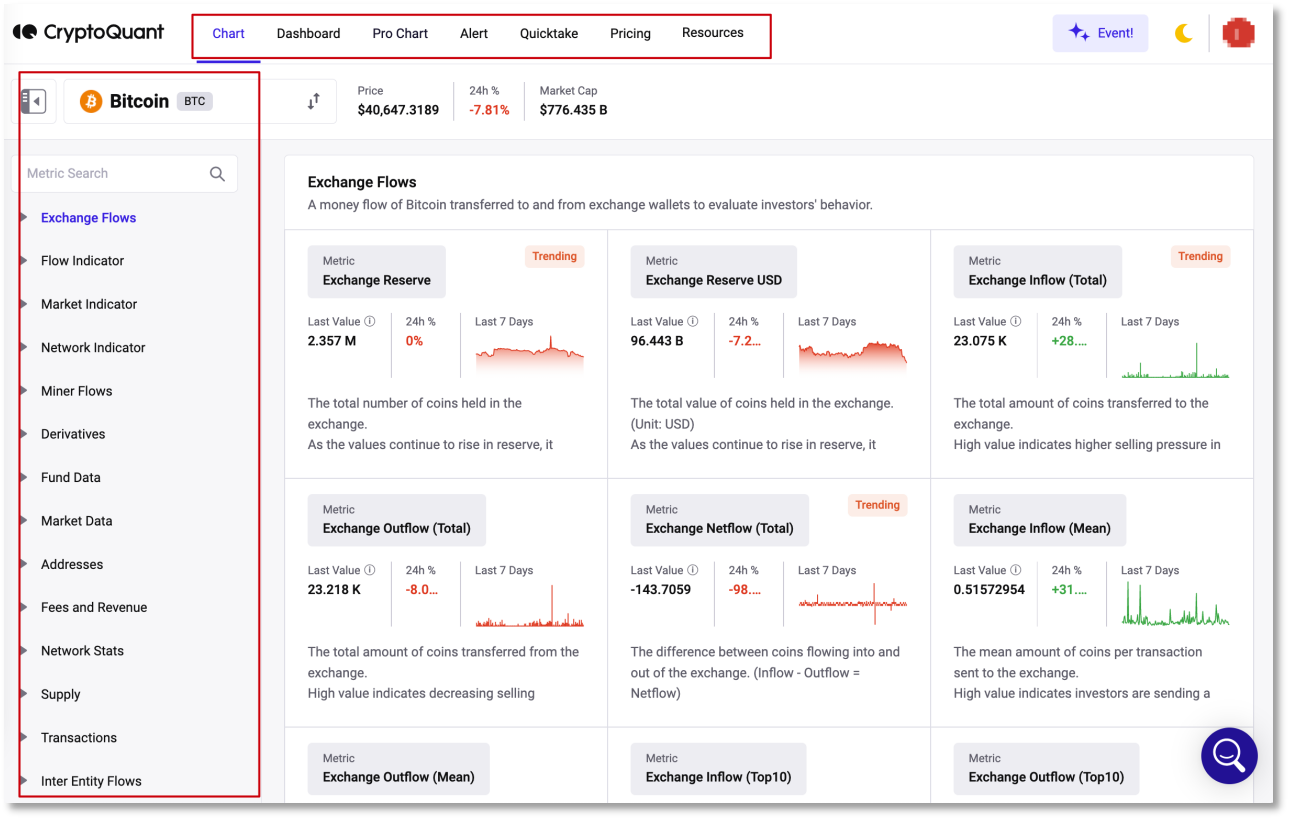
Task: Select Network Stats category
Action: point(82,651)
